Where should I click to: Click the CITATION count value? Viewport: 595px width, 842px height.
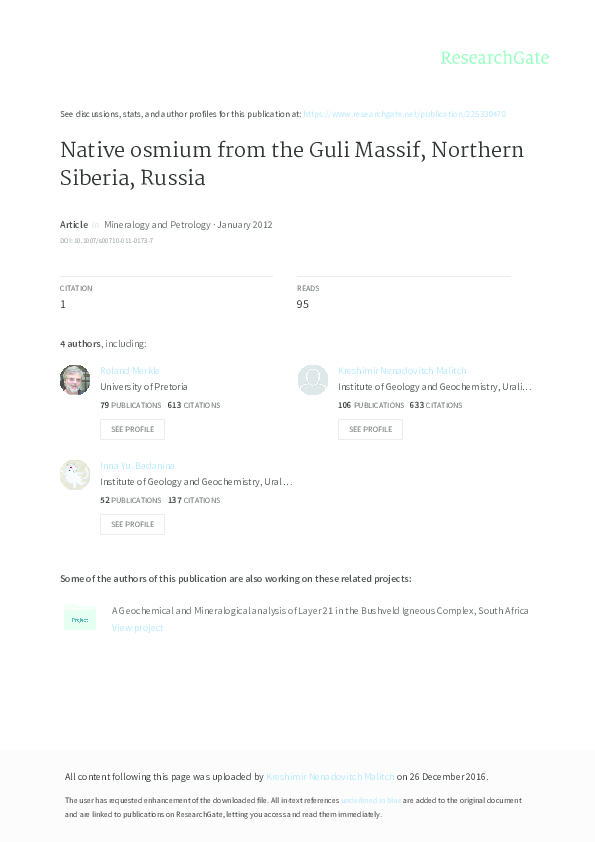tap(63, 303)
